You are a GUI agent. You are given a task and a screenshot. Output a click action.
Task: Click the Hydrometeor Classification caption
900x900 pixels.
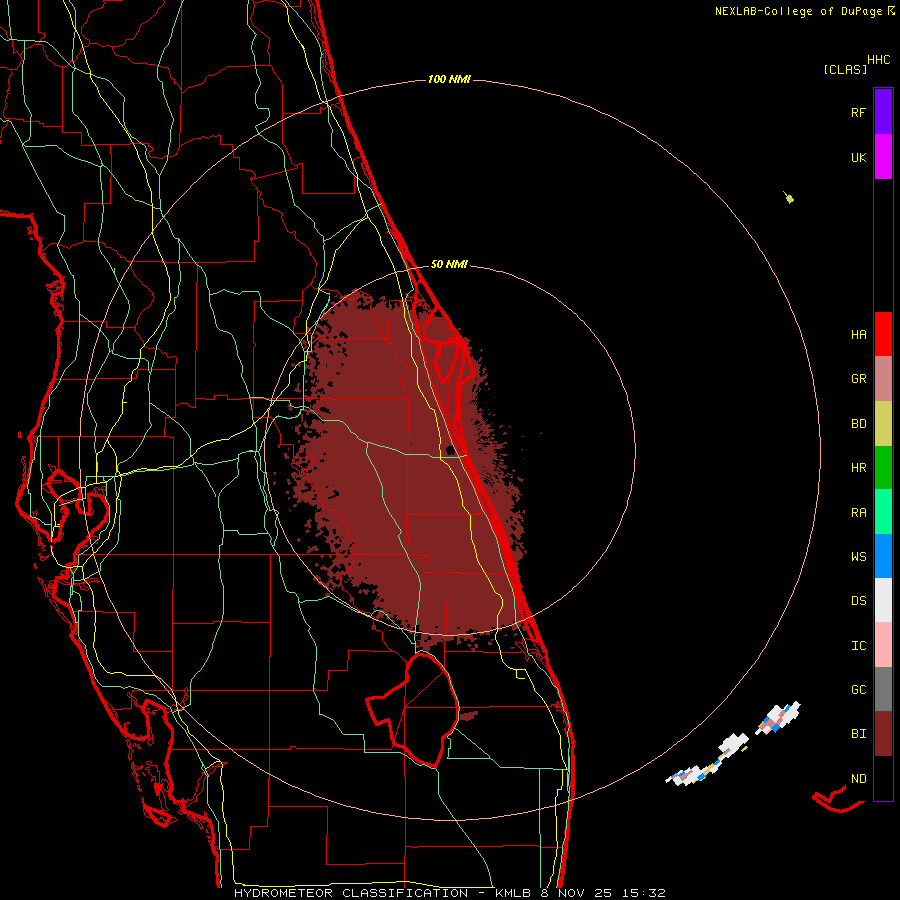tap(351, 893)
